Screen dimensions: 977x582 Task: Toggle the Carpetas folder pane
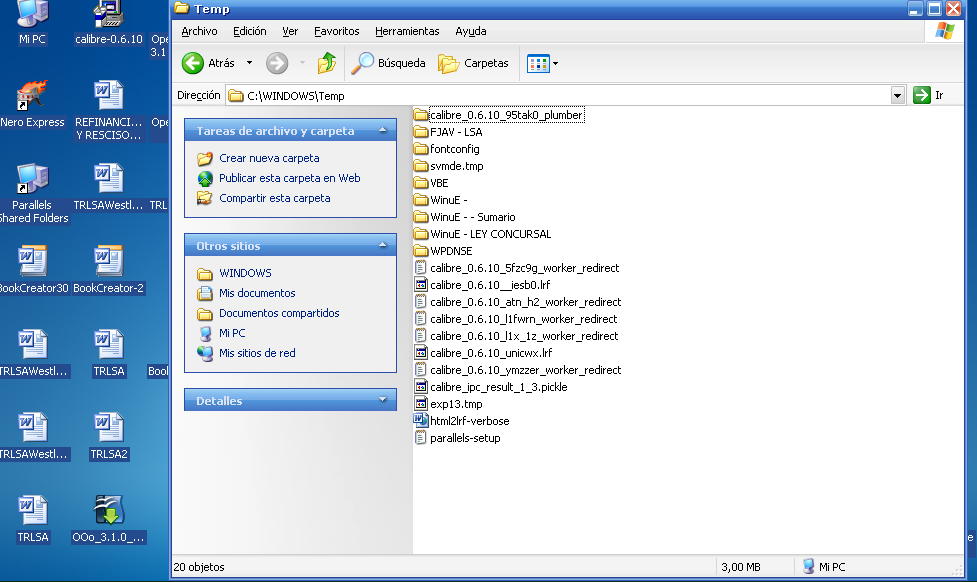(x=473, y=63)
